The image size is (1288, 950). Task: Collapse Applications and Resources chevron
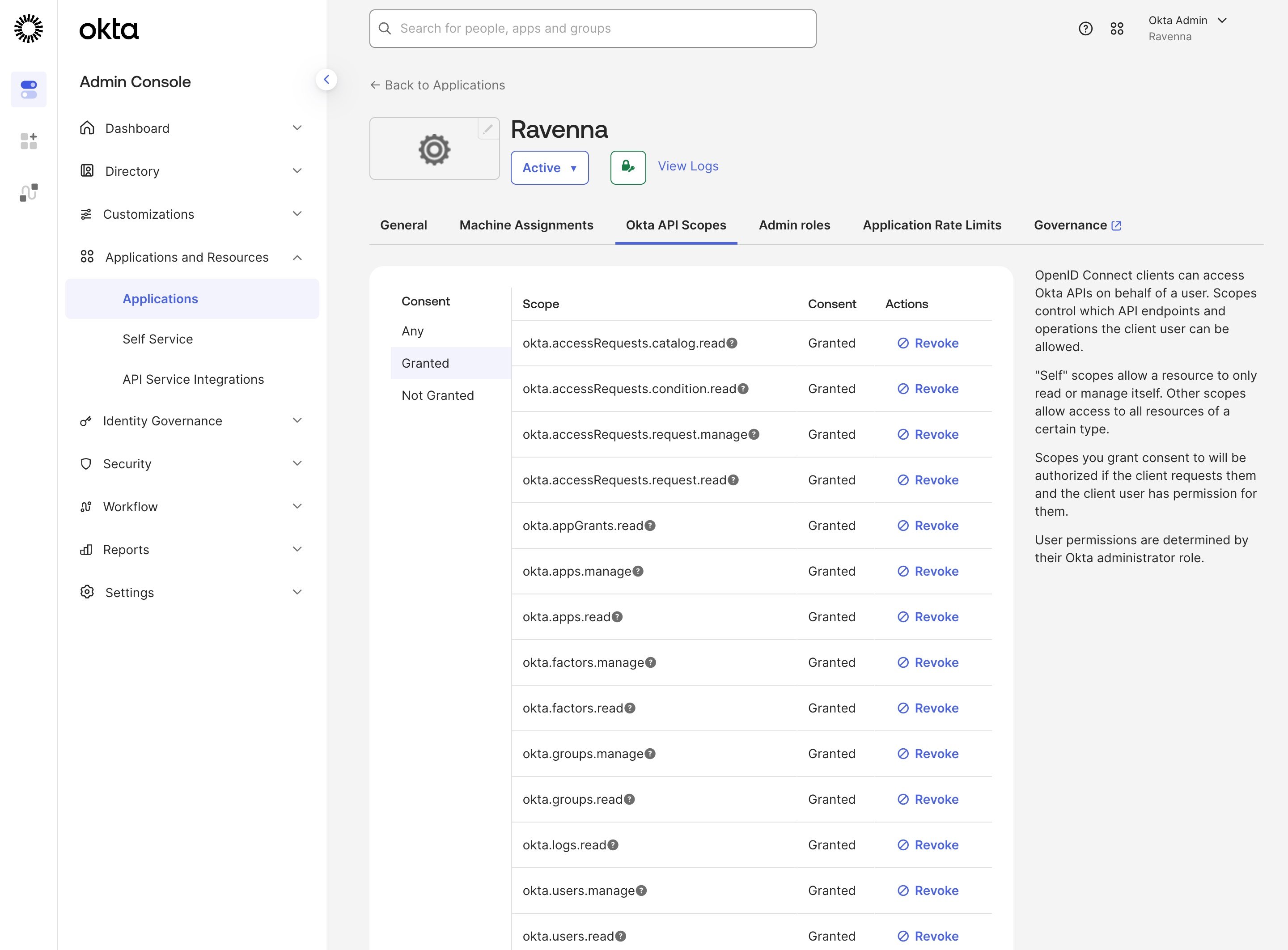coord(297,258)
